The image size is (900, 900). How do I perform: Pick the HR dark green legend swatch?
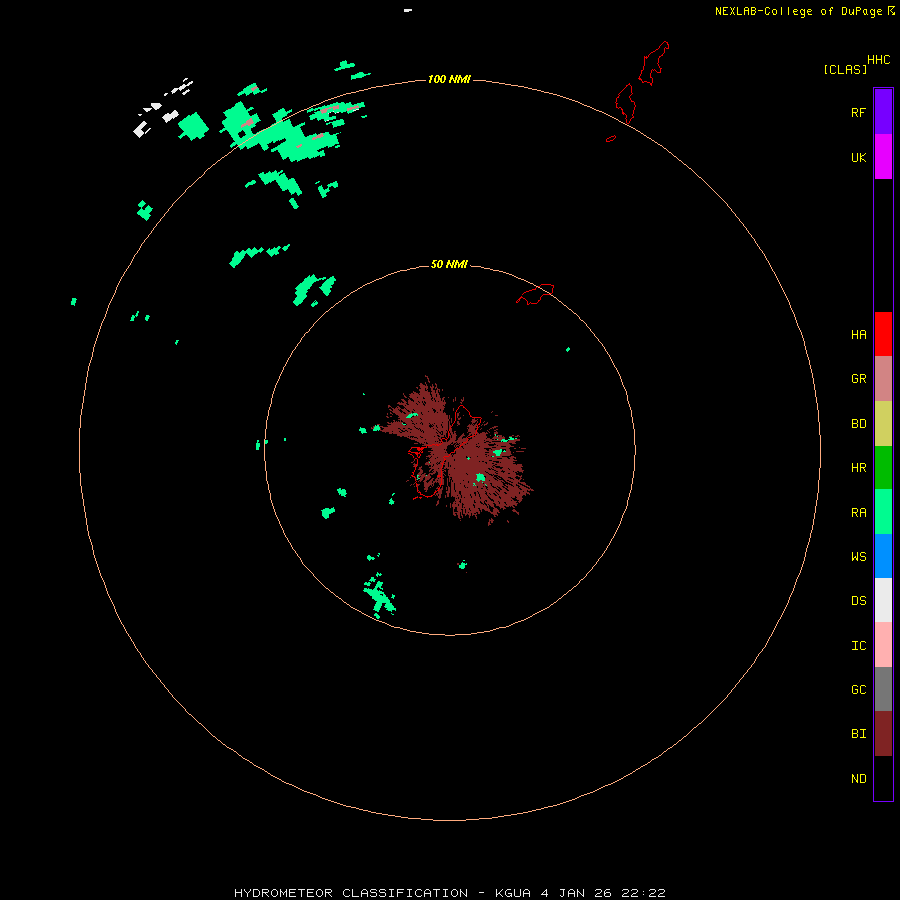pos(883,468)
